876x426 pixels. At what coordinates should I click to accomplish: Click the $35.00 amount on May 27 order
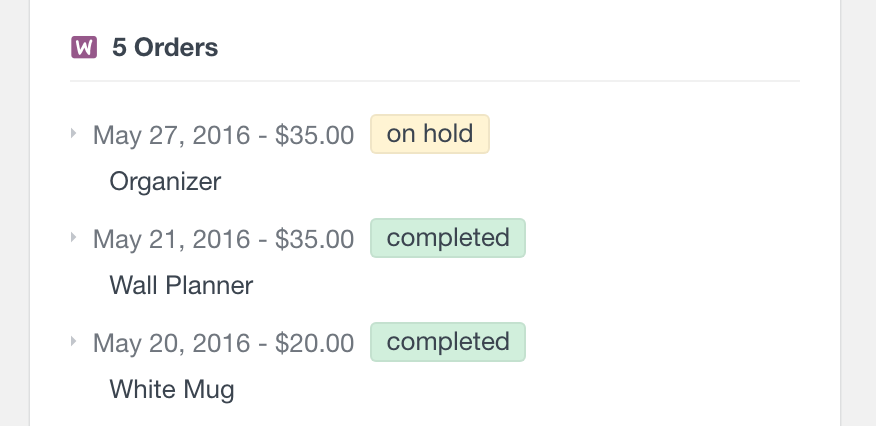point(315,135)
